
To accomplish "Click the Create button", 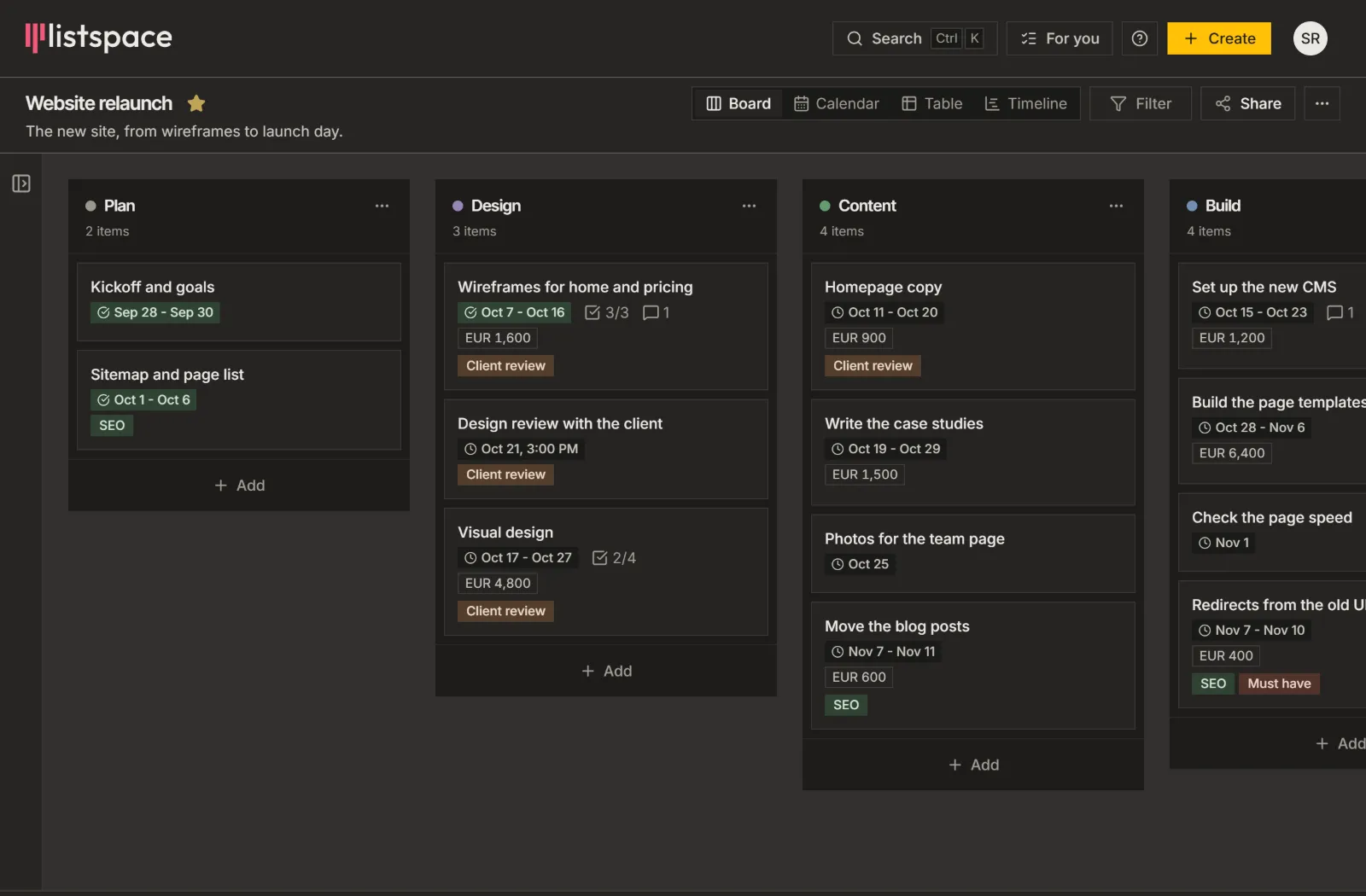I will point(1219,38).
